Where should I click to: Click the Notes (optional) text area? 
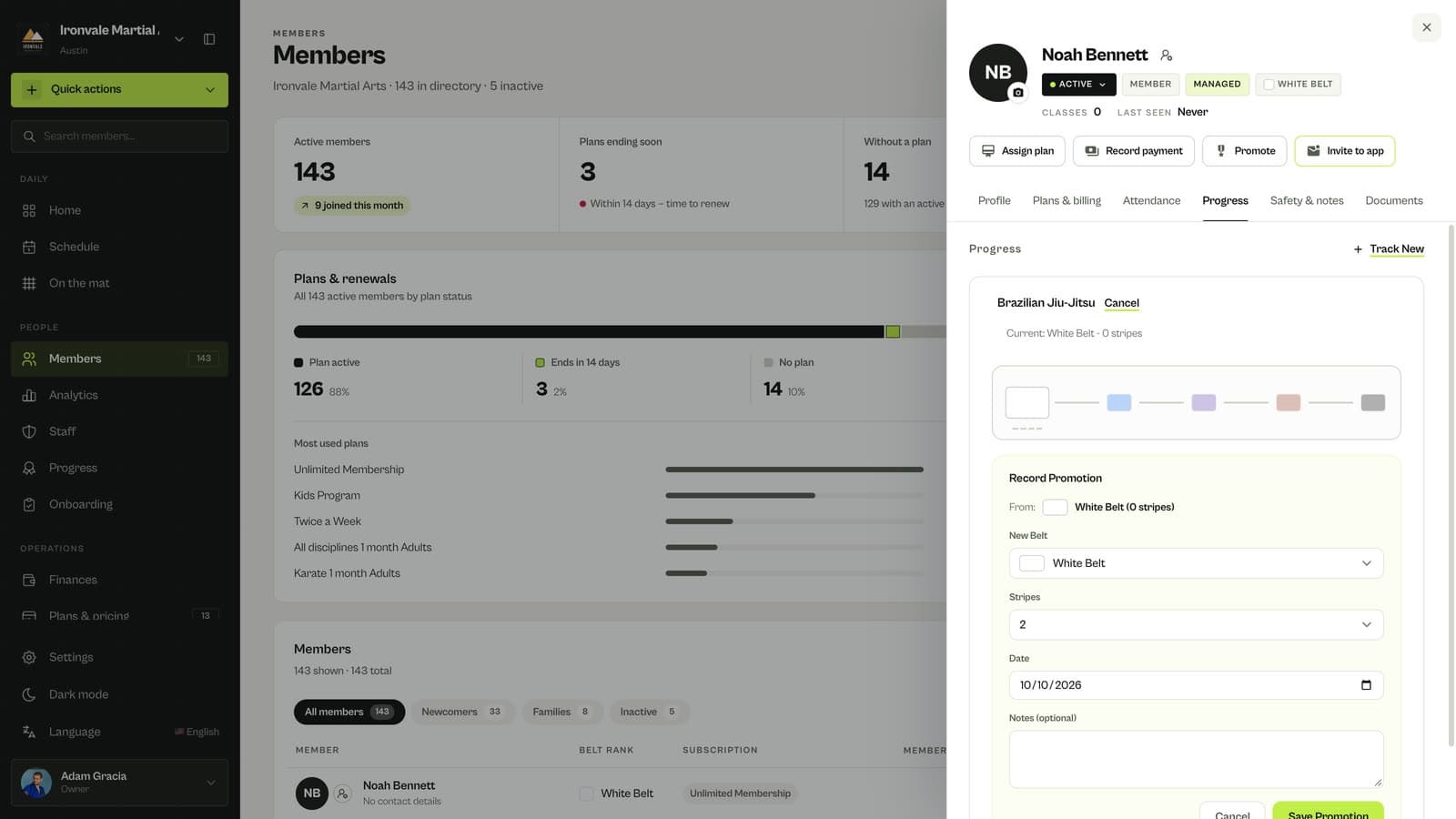click(1196, 759)
